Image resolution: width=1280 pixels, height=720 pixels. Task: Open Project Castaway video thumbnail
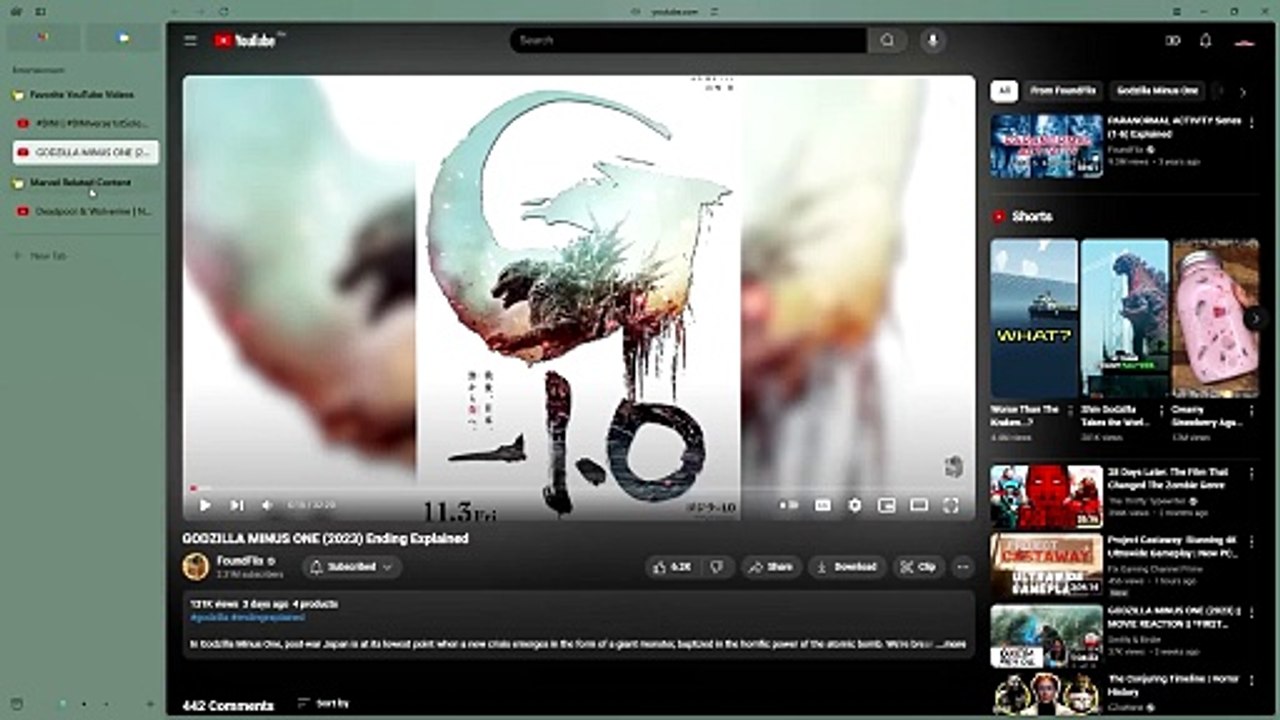[1046, 565]
